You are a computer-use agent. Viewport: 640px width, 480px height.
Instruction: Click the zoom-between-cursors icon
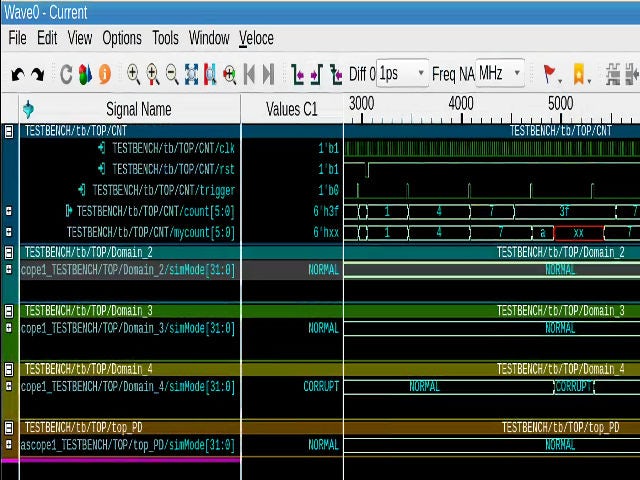(x=210, y=75)
